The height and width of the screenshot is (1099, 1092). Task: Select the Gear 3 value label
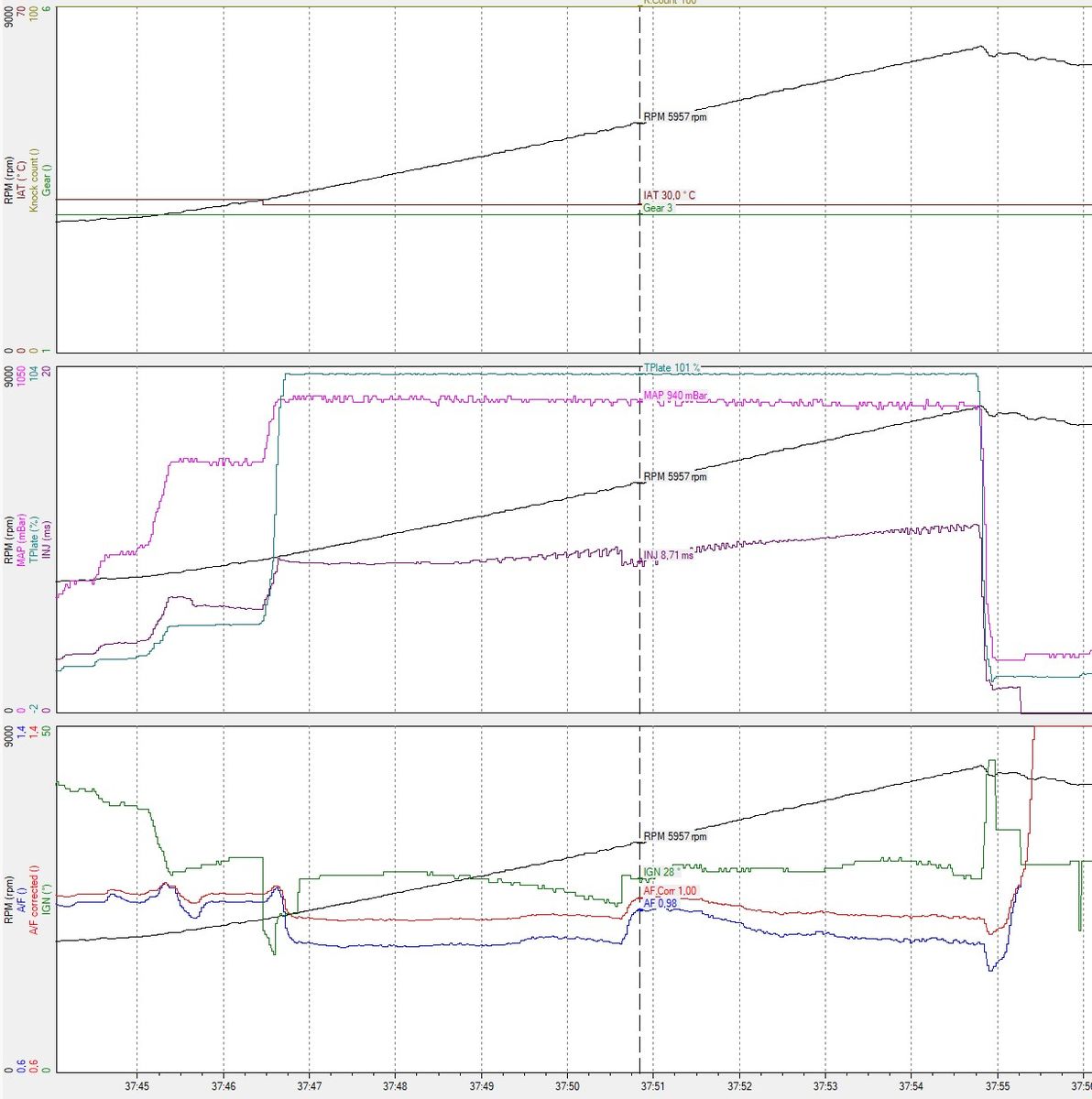pos(658,209)
